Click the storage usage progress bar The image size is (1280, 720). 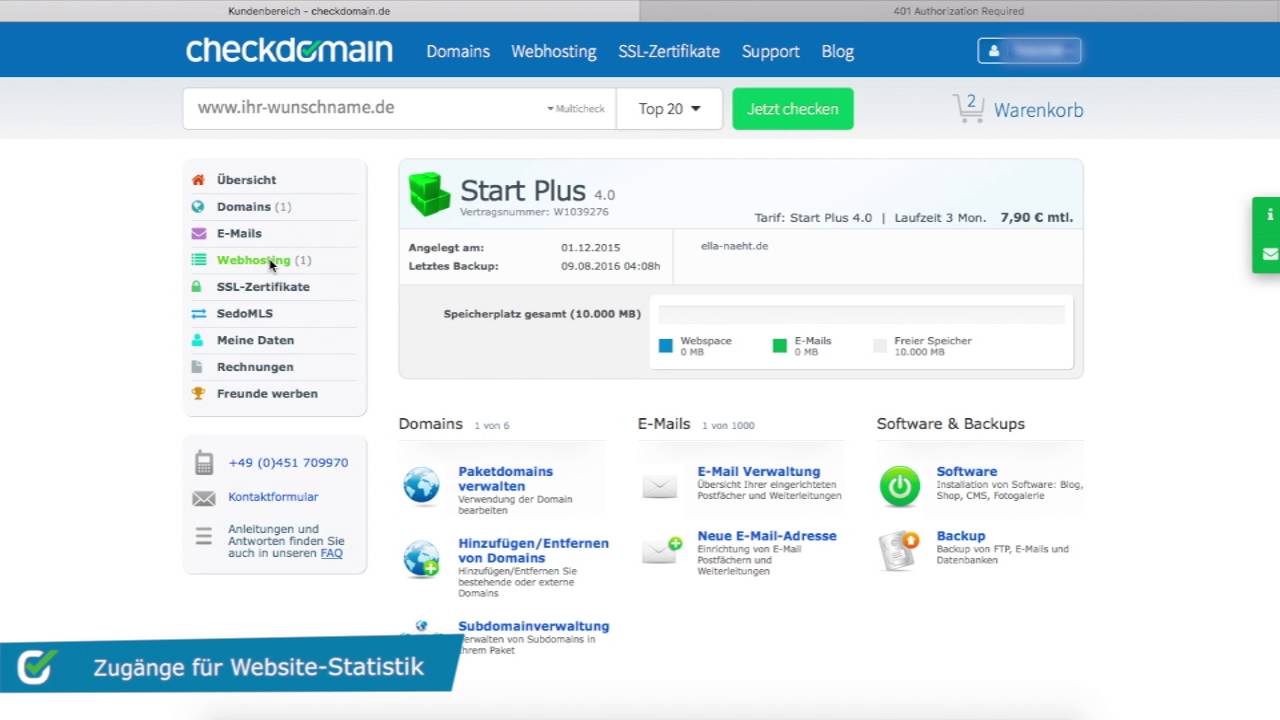862,314
